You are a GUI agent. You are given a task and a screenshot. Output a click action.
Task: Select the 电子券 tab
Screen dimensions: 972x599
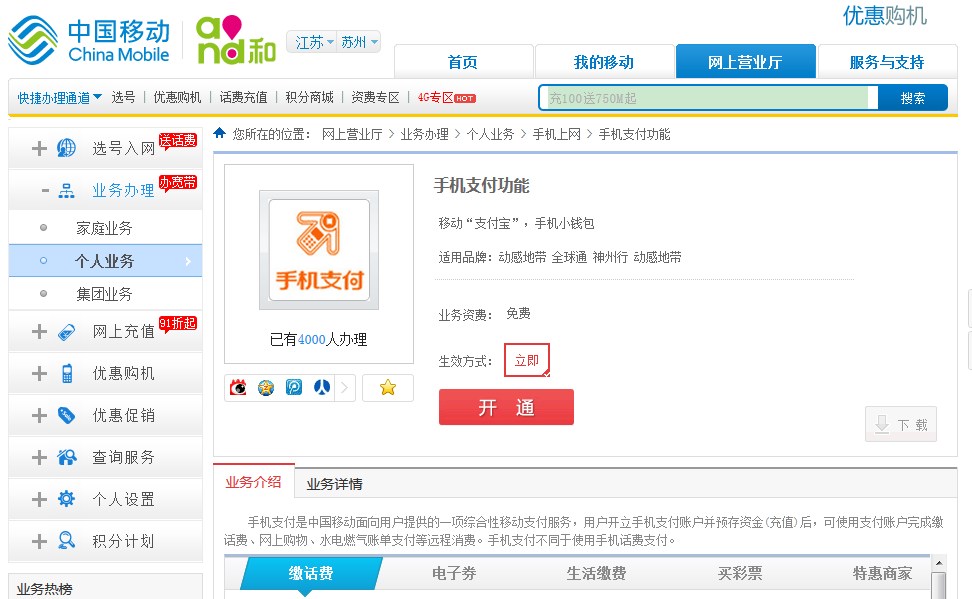tap(454, 573)
